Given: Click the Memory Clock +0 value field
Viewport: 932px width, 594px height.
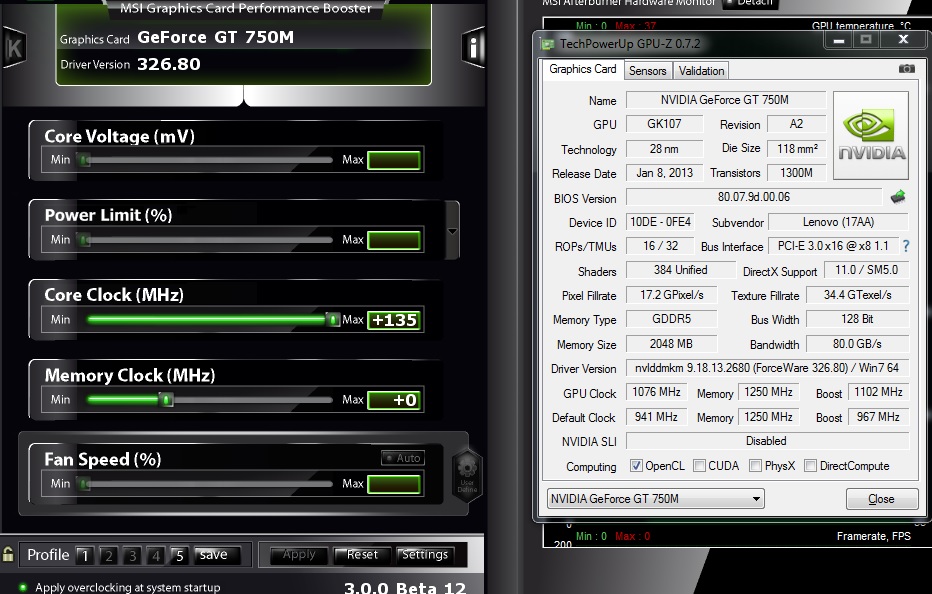Looking at the screenshot, I should [x=394, y=400].
